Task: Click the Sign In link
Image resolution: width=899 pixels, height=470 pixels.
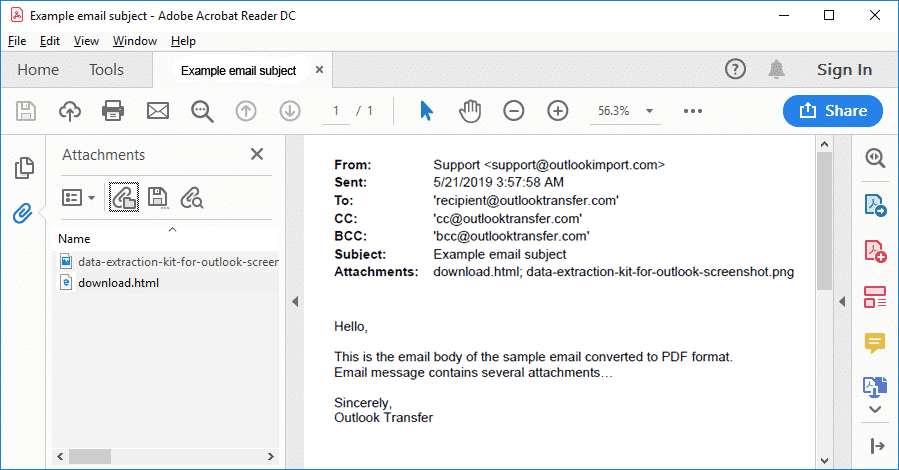Action: (x=844, y=69)
